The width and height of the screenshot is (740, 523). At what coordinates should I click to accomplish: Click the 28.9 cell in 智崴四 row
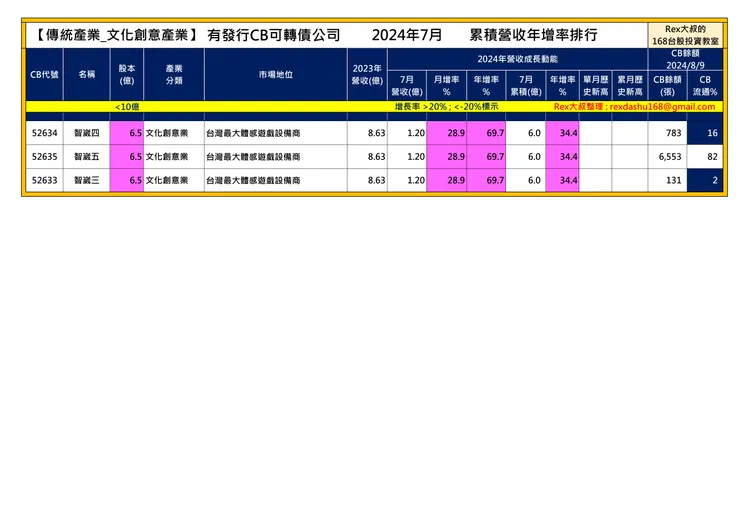coord(446,133)
